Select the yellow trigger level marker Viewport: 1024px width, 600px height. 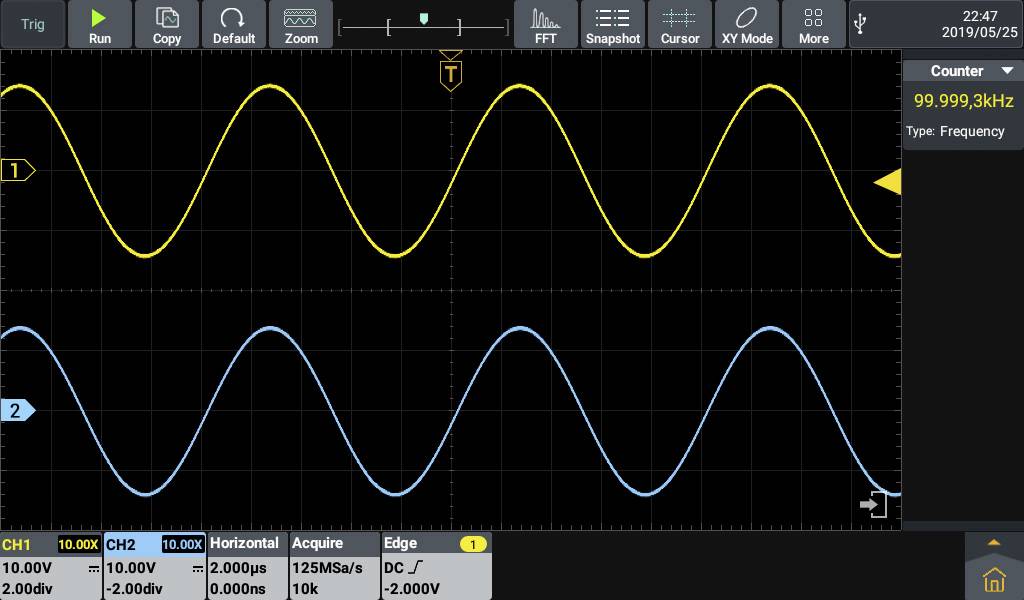point(887,182)
